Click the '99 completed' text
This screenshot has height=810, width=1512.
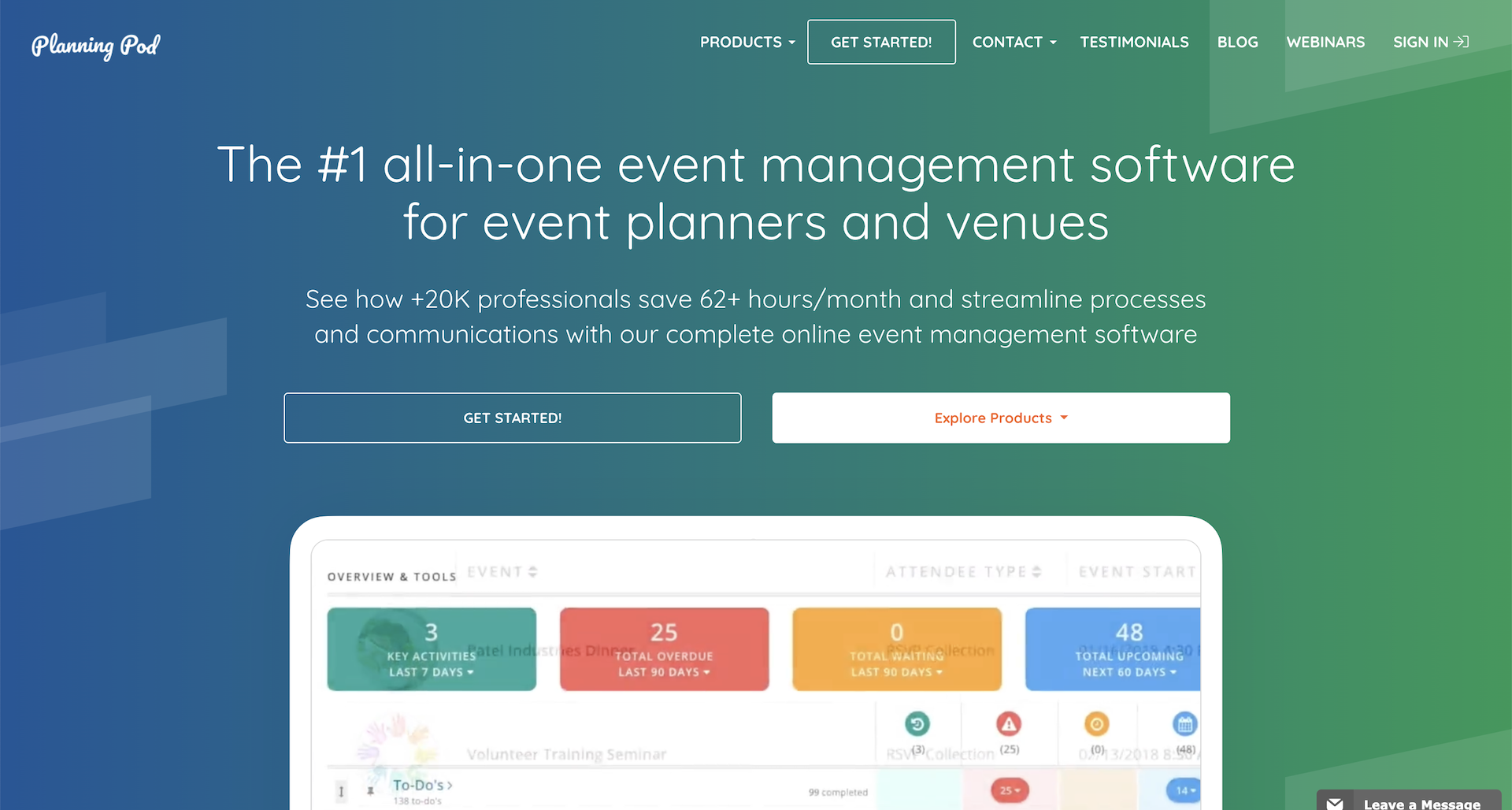[838, 793]
